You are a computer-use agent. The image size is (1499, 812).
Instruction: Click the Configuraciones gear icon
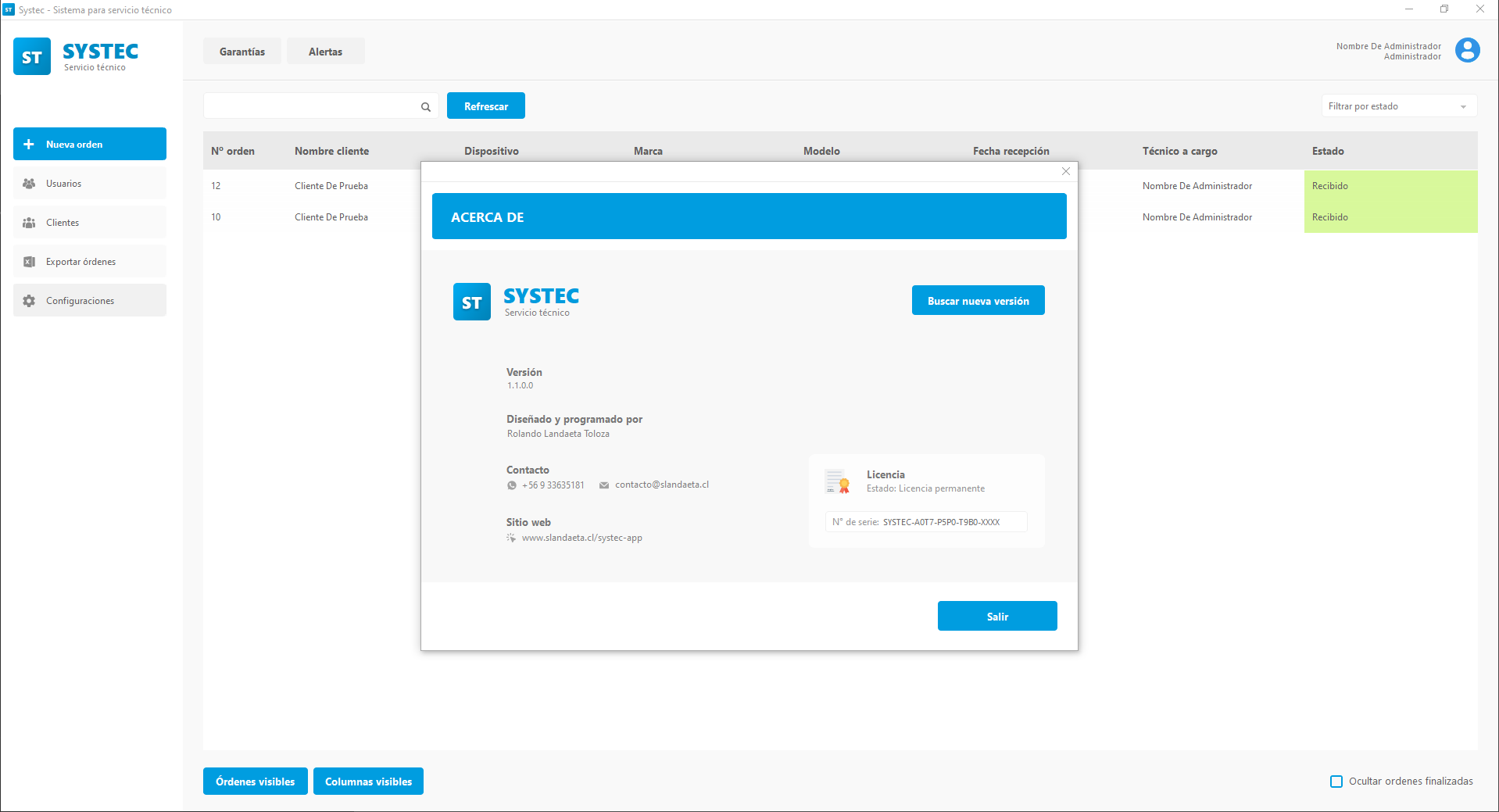click(x=29, y=301)
